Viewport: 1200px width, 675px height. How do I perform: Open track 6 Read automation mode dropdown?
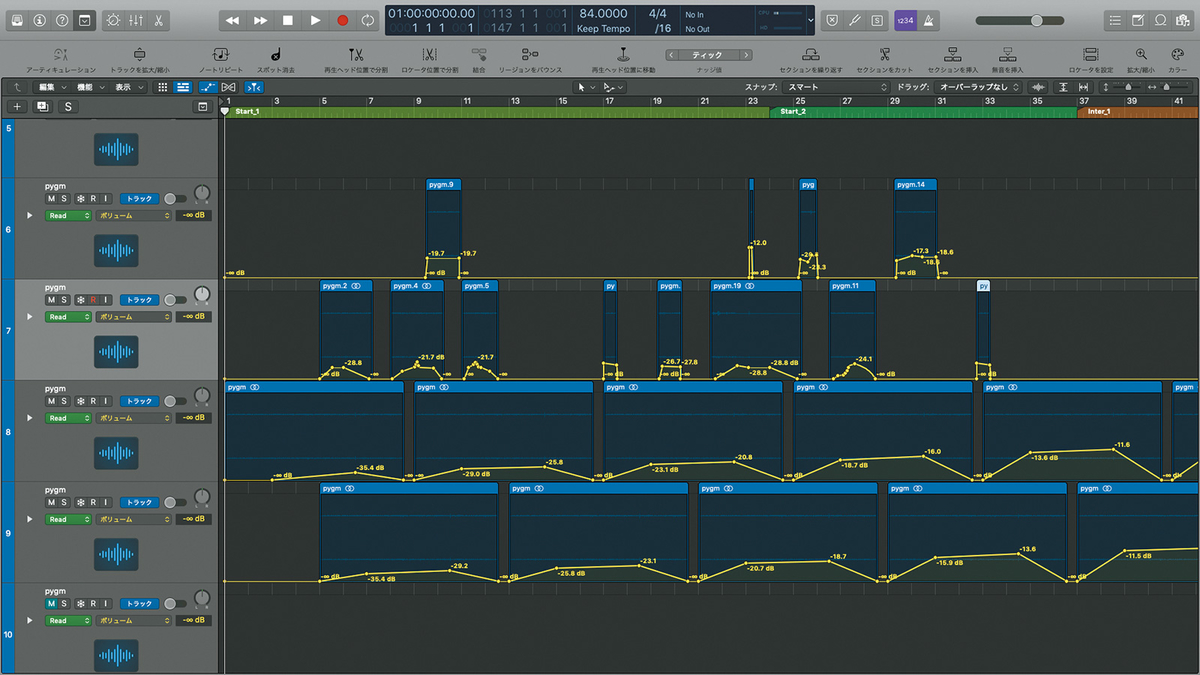(68, 215)
